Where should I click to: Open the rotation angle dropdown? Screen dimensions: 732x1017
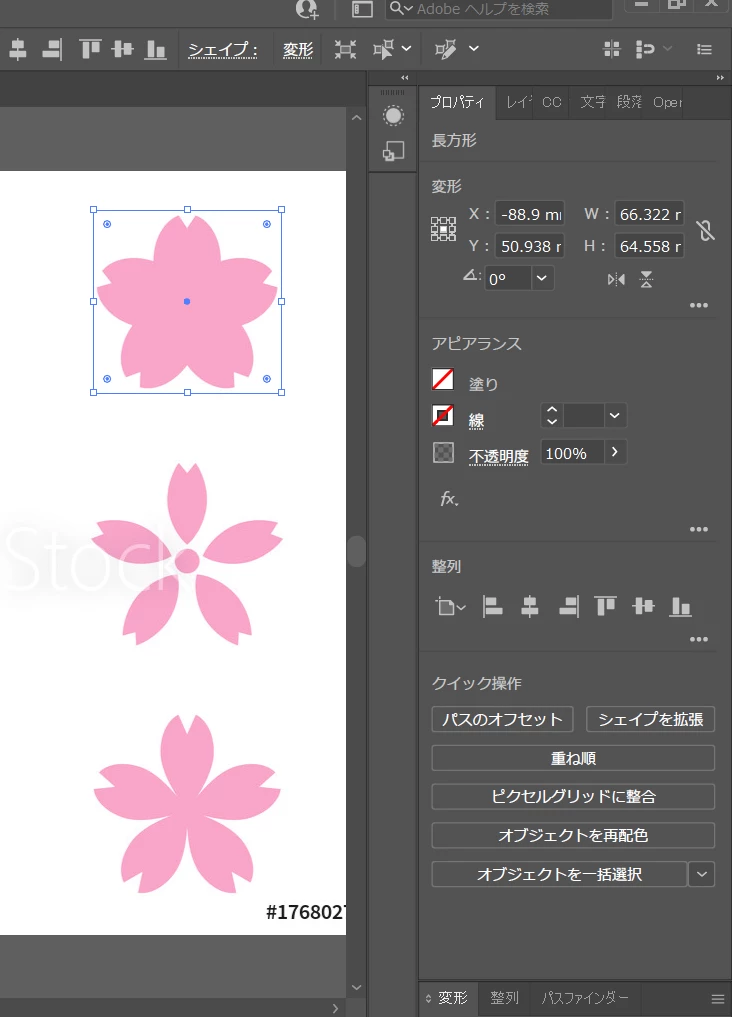point(541,278)
